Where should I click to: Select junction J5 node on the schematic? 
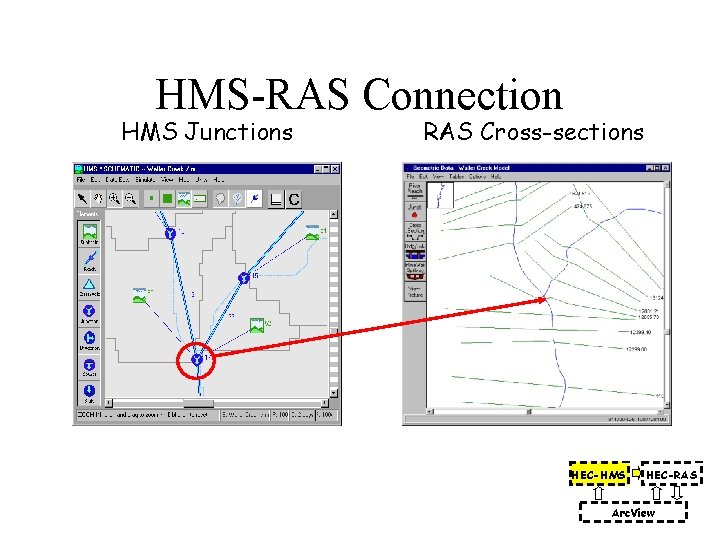244,277
